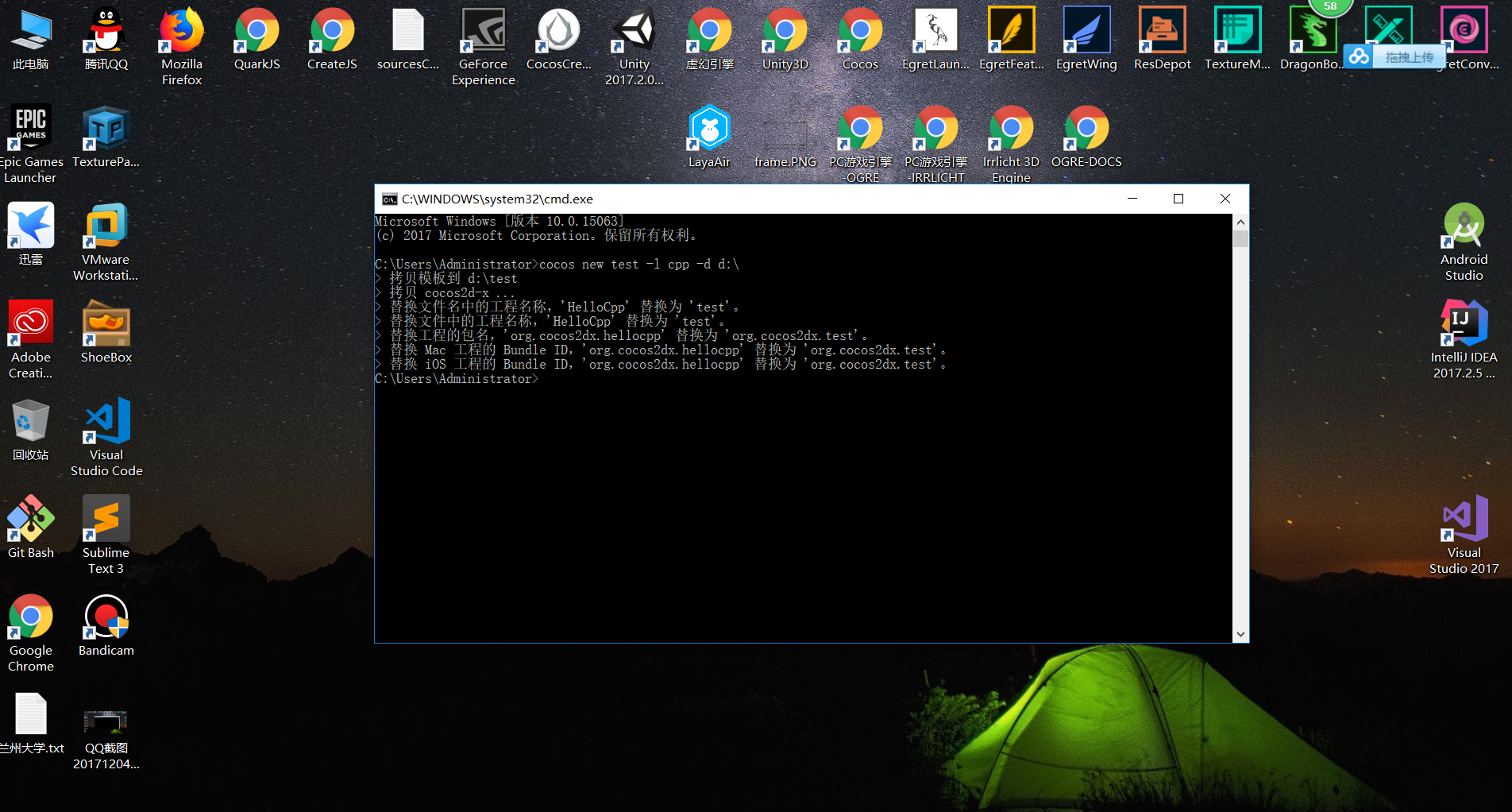Open the 回收站 recycle bin

click(x=31, y=430)
